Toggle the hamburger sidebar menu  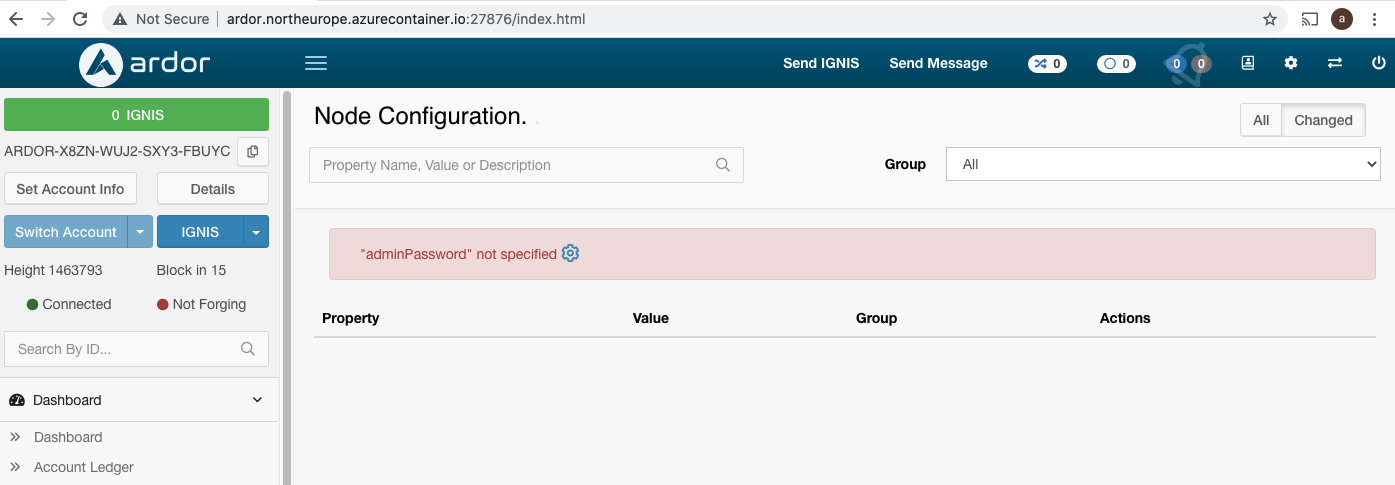point(316,63)
